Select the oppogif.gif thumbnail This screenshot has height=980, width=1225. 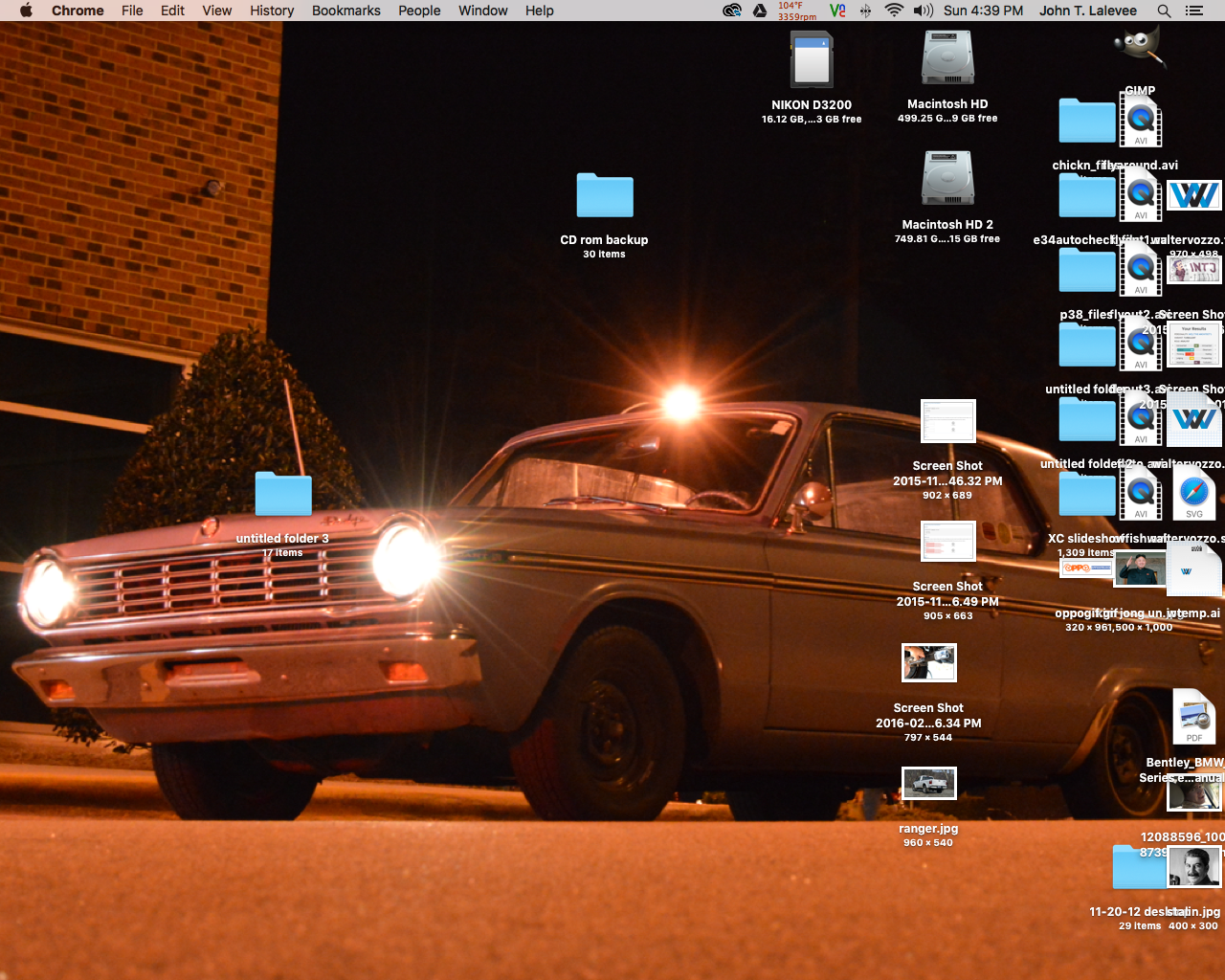click(1087, 568)
